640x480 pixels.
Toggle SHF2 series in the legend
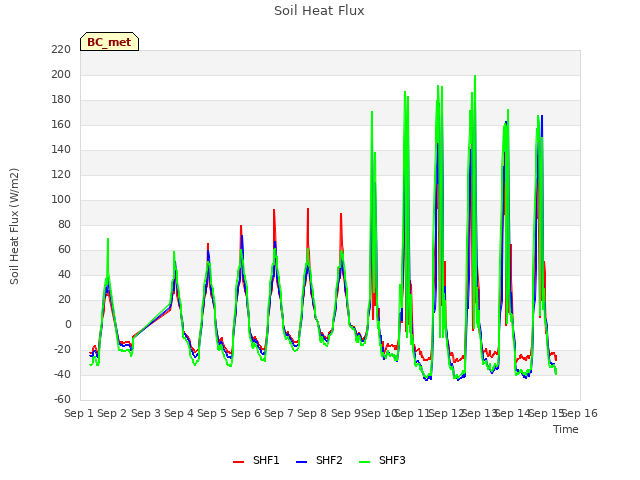(319, 460)
